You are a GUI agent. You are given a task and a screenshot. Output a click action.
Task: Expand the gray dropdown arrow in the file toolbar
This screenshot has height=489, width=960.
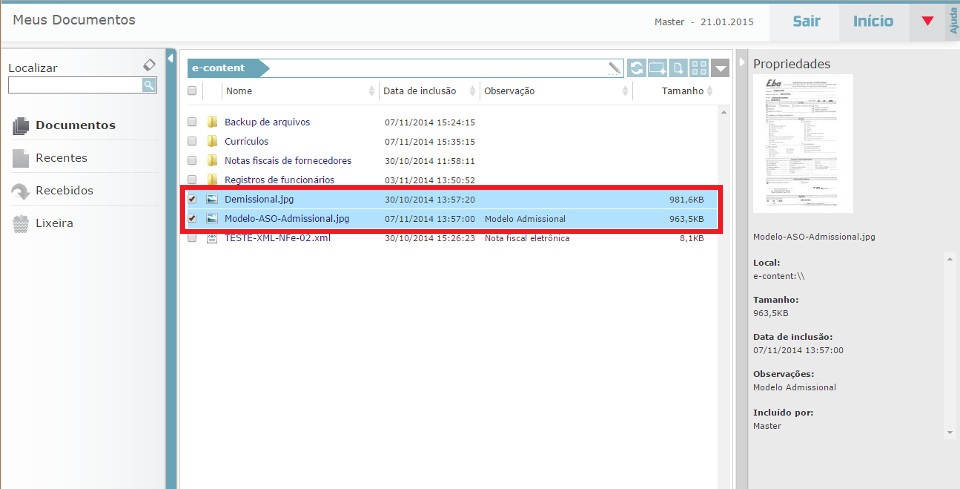[x=721, y=68]
